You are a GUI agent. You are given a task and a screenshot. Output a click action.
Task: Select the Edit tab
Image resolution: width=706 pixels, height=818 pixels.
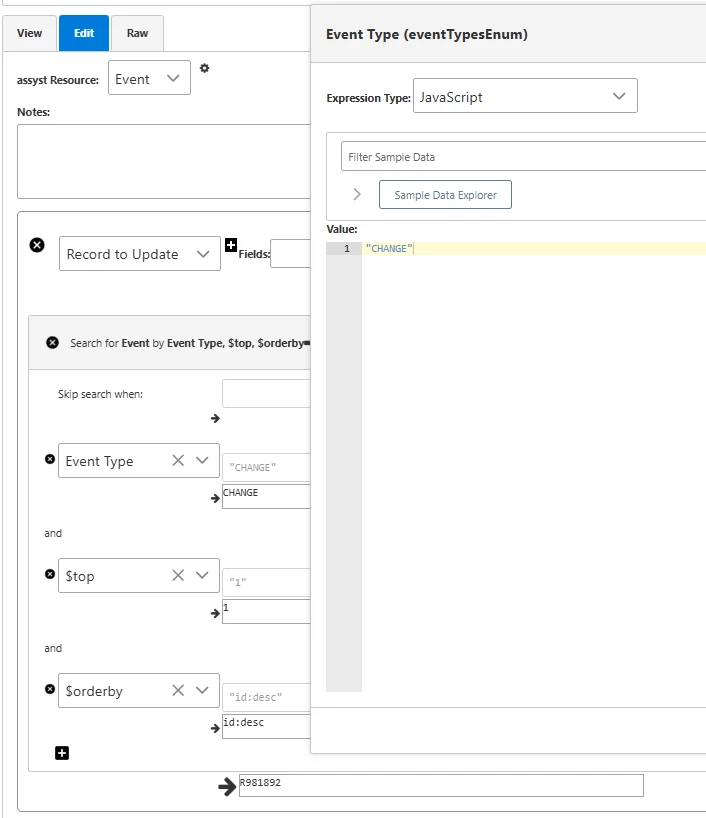pyautogui.click(x=84, y=33)
